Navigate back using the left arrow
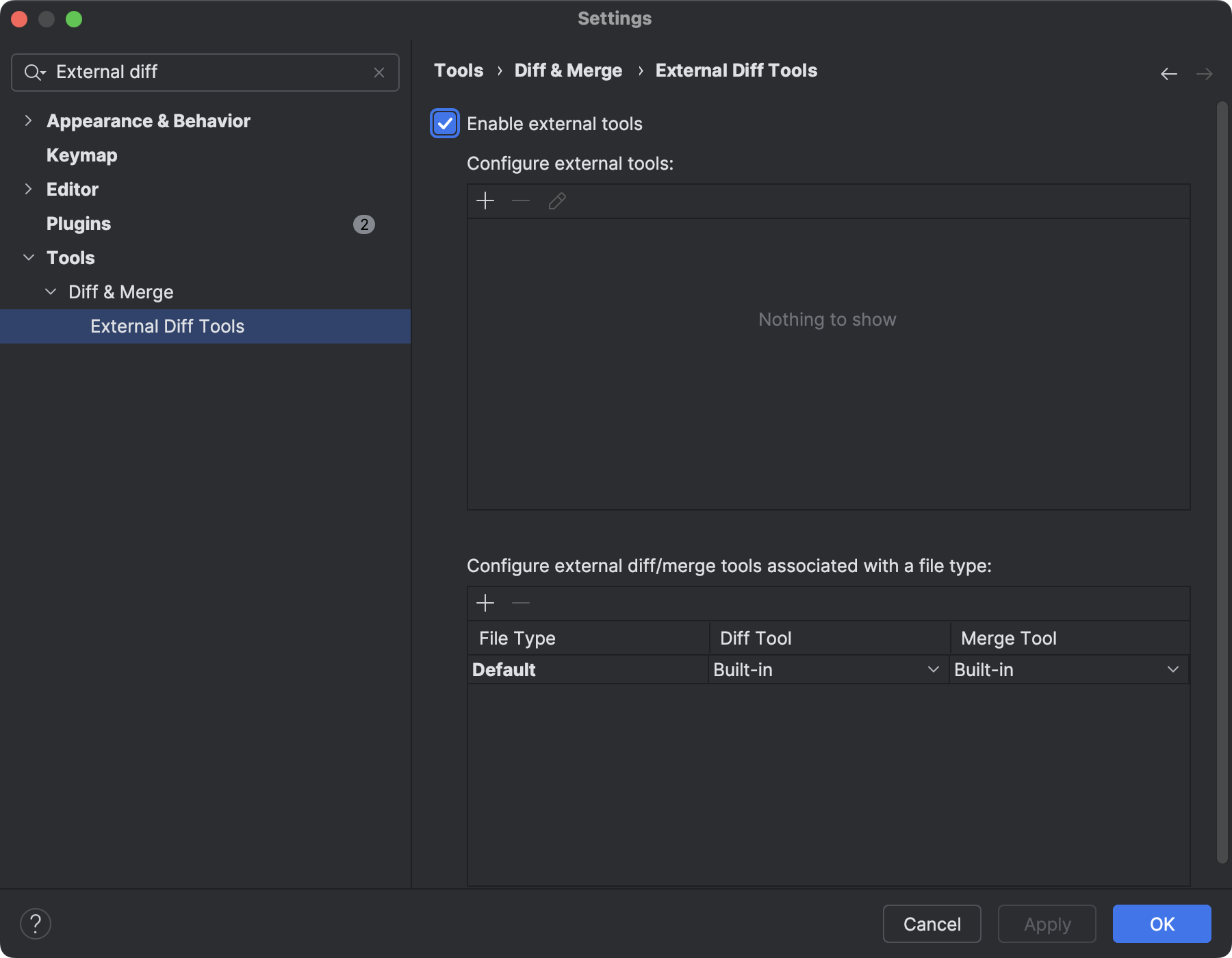The image size is (1232, 958). click(1168, 73)
